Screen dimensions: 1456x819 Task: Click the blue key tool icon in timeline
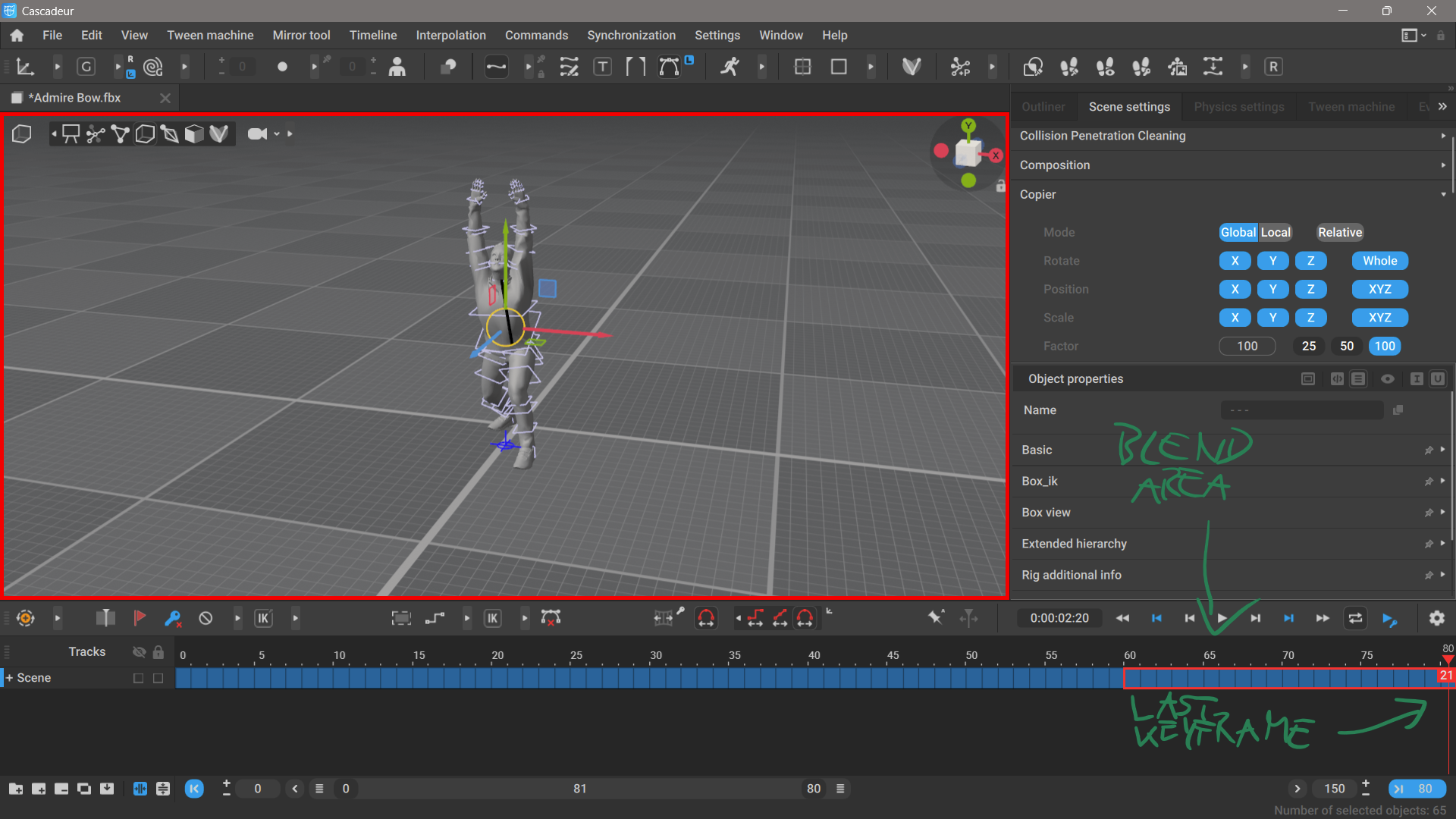tap(172, 618)
